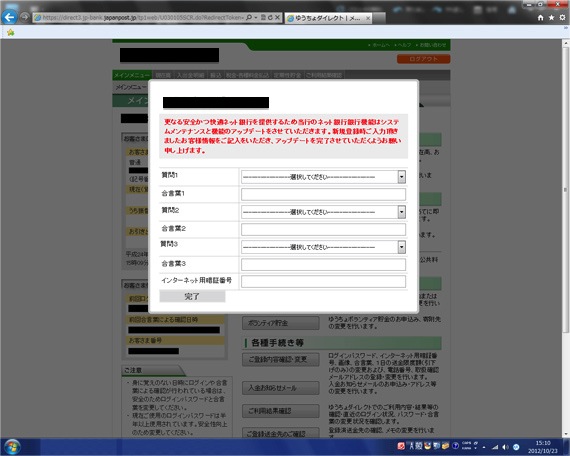Click the 合言葉2 input field
This screenshot has height=456, width=570.
pos(323,229)
